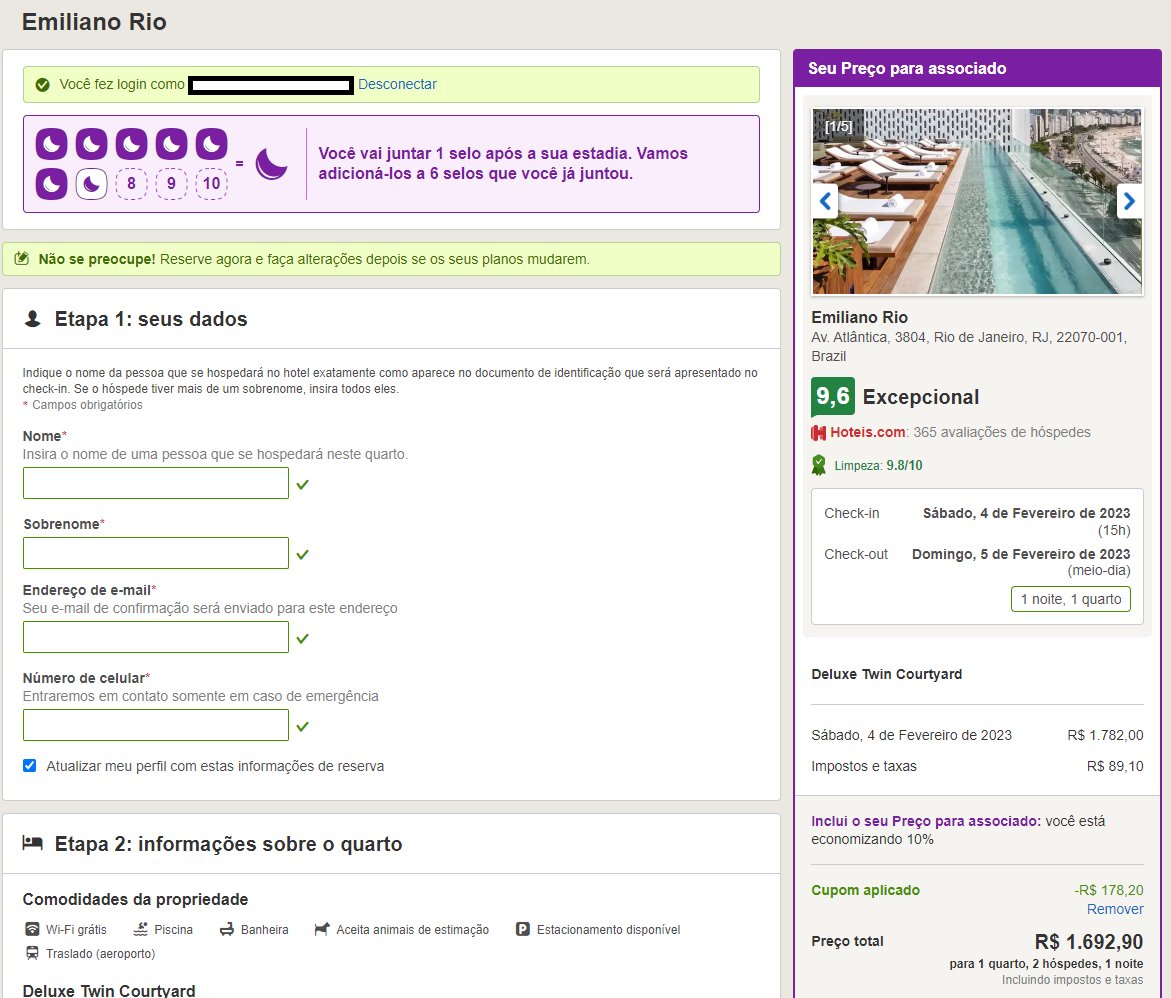Screen dimensions: 1171x998
Task: Click the person icon next to Etapa 1
Action: [x=32, y=319]
